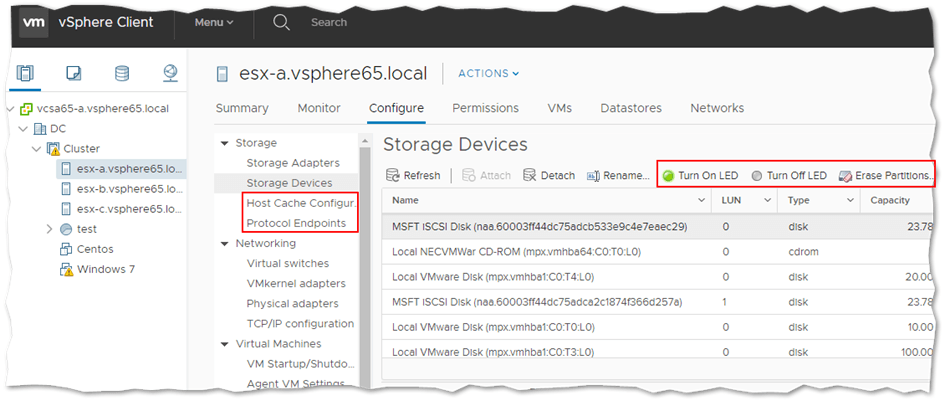This screenshot has height=401, width=945.
Task: Select row MSFT iSCSI Disk naa...7eaec29
Action: coord(657,227)
